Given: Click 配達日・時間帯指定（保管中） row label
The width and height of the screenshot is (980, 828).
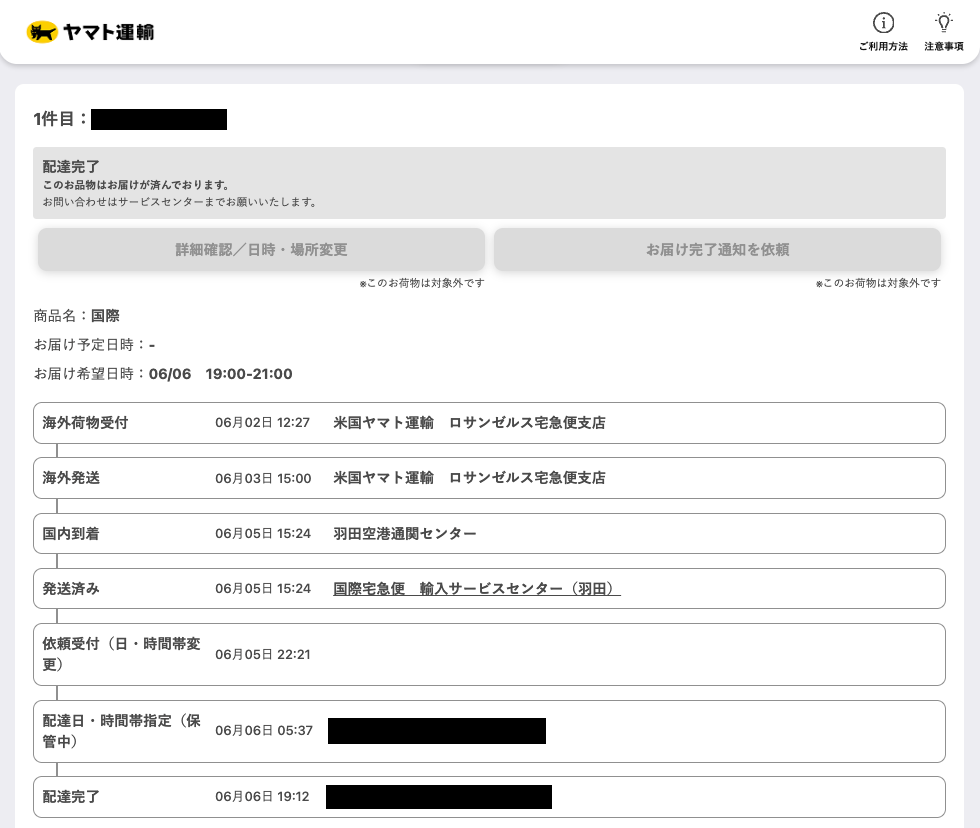Looking at the screenshot, I should click(121, 731).
